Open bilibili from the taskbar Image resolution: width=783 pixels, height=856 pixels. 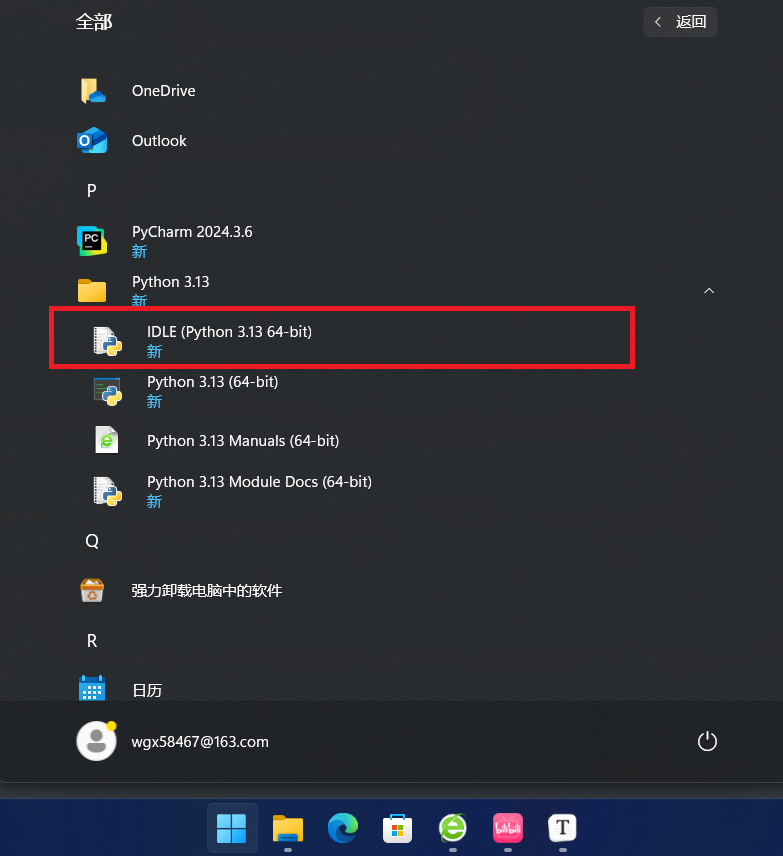[508, 828]
